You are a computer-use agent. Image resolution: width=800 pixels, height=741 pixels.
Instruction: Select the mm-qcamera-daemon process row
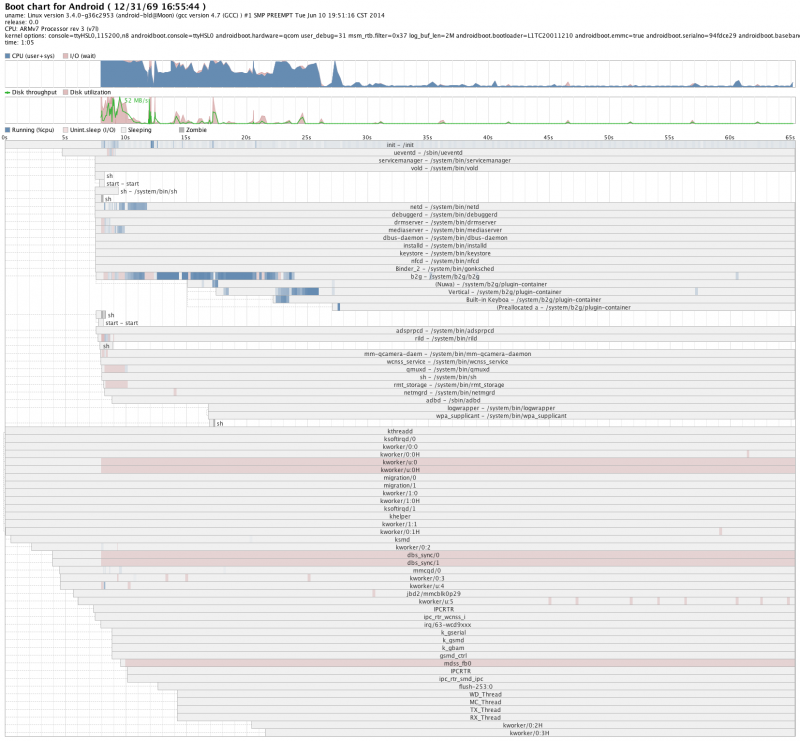(x=447, y=354)
